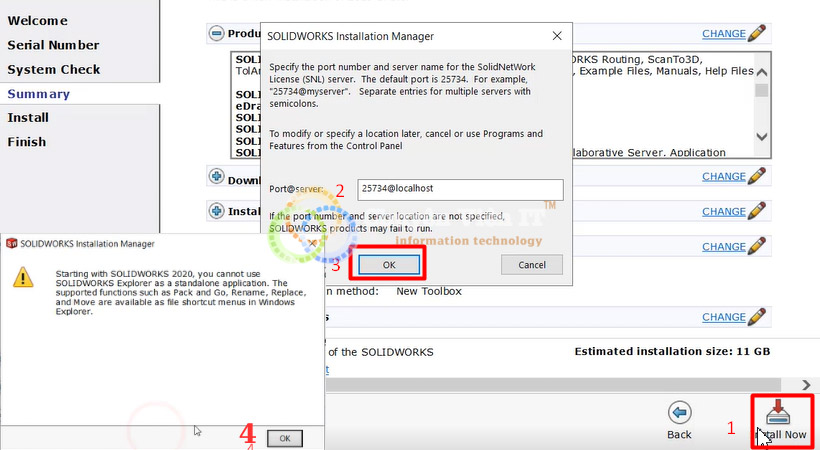820x450 pixels.
Task: Click the Port@server text field
Action: click(460, 188)
